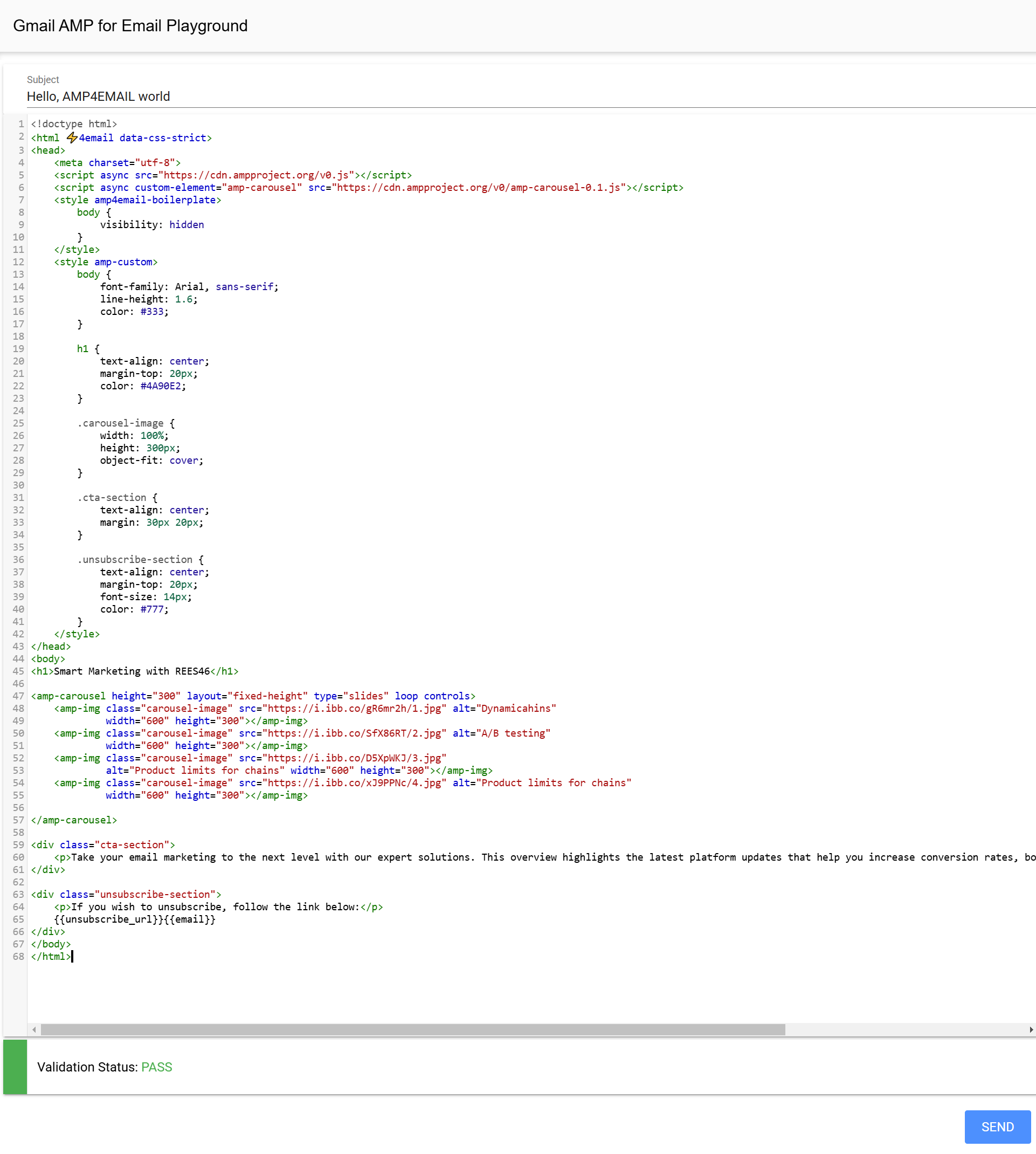Click line number 47 in gutter
This screenshot has height=1154, width=1036.
(18, 696)
